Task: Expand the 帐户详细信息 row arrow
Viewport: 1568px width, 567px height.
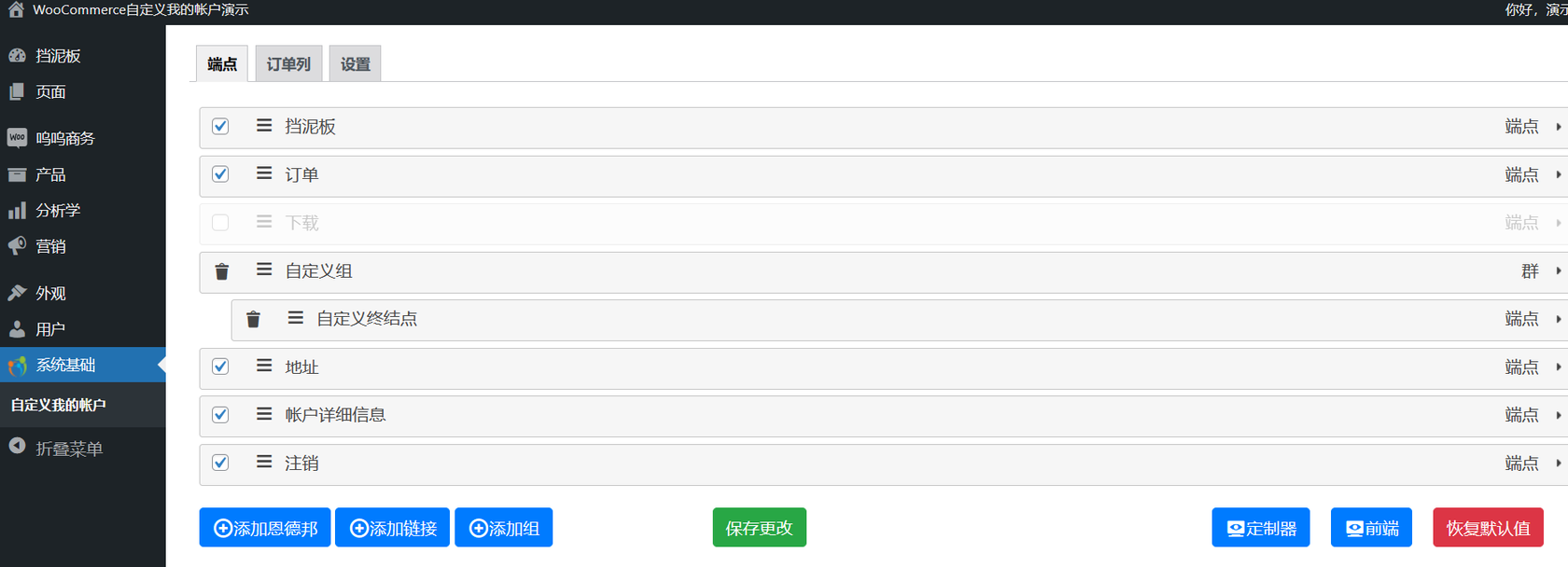Action: (x=1558, y=415)
